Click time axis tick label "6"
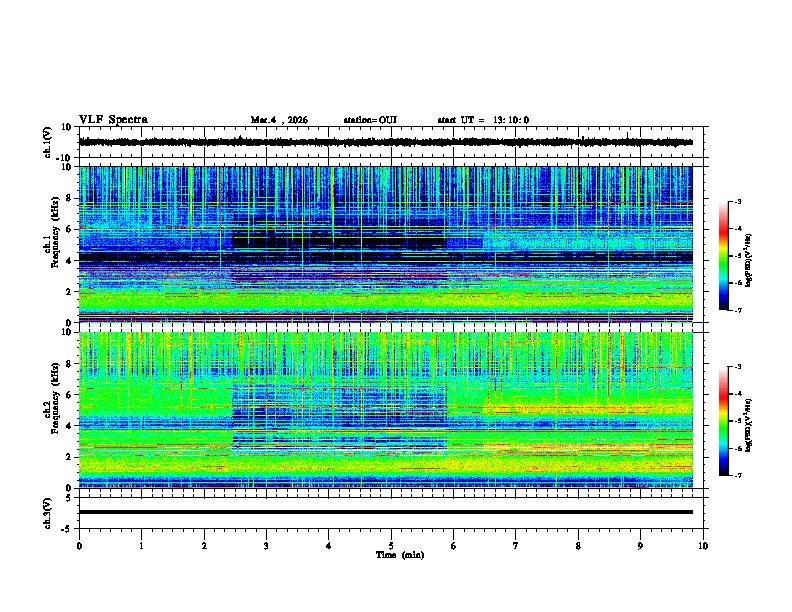 point(454,546)
